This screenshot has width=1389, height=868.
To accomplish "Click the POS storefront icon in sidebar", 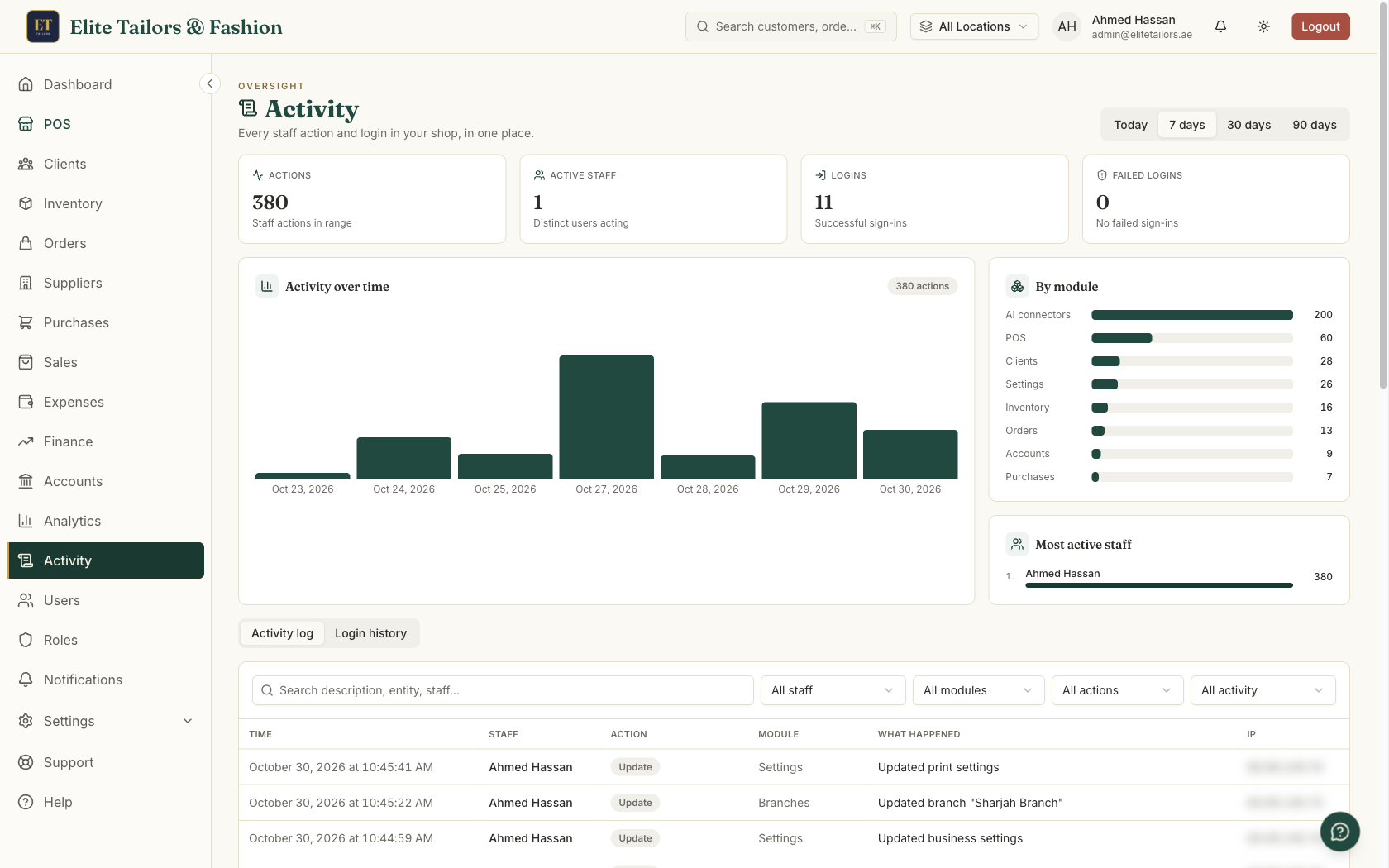I will pos(26,124).
